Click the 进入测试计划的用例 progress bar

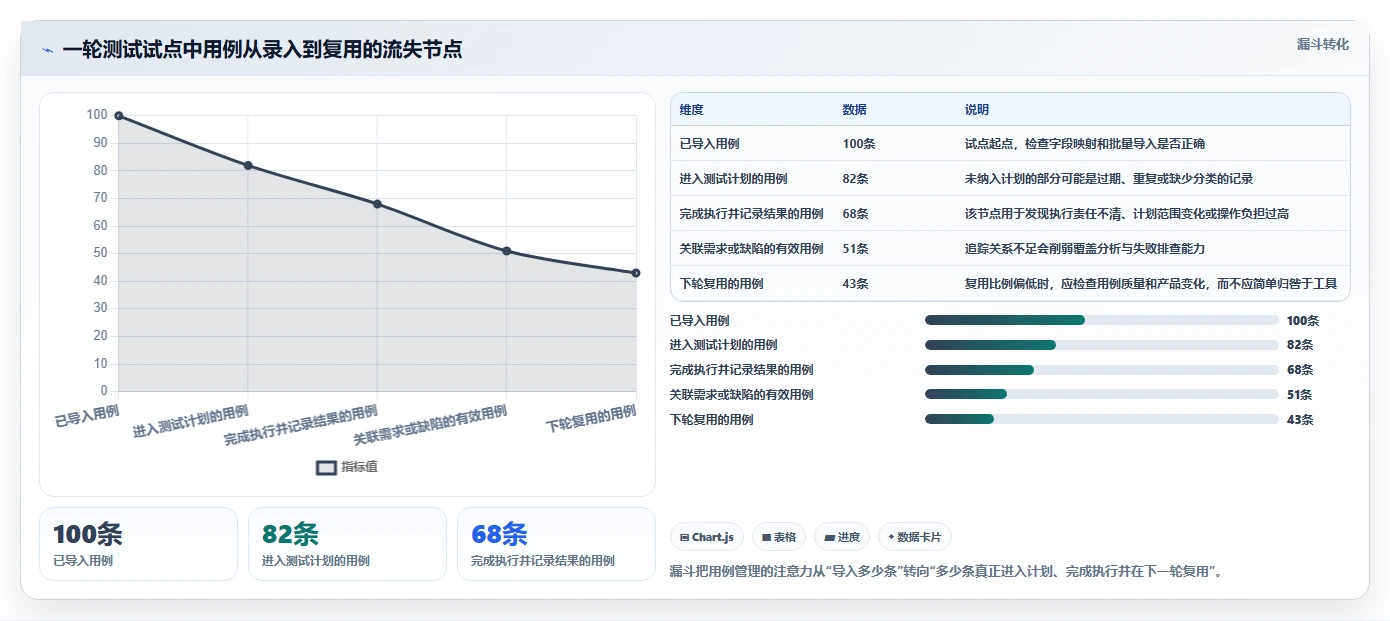click(x=1102, y=345)
